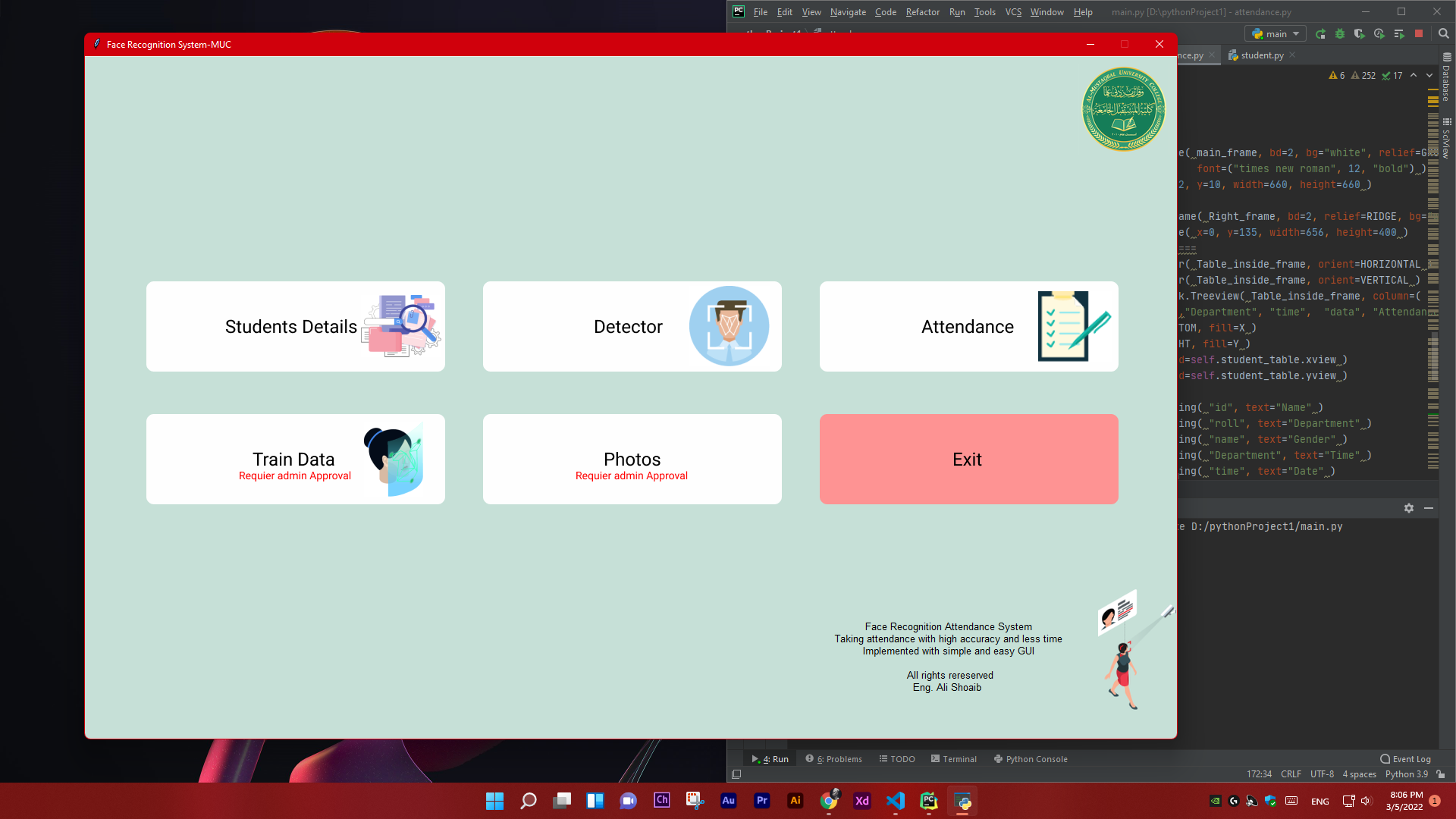Click the Debug bug icon

point(1340,34)
